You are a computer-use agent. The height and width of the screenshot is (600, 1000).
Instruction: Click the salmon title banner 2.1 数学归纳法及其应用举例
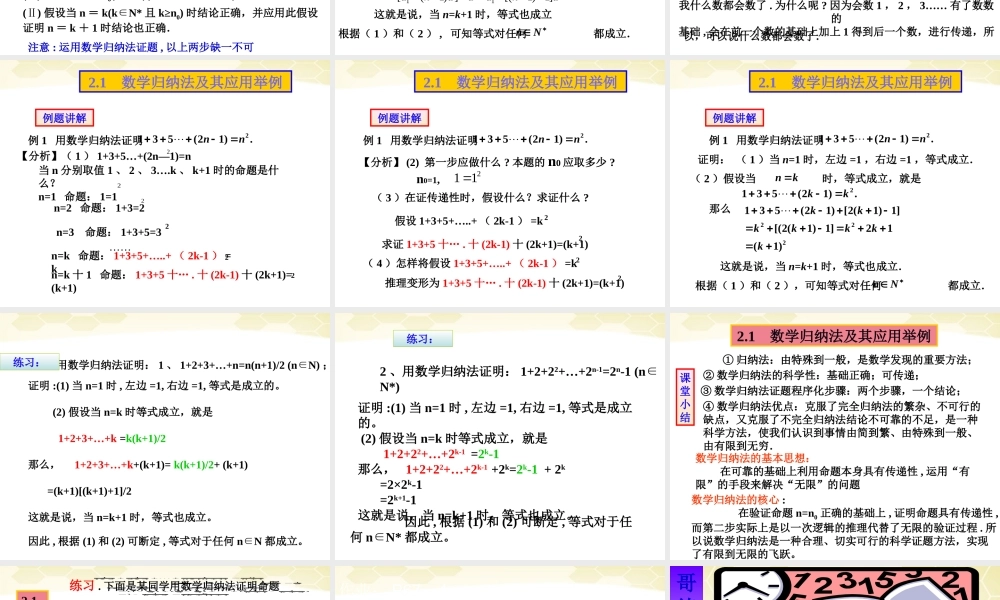pyautogui.click(x=834, y=336)
